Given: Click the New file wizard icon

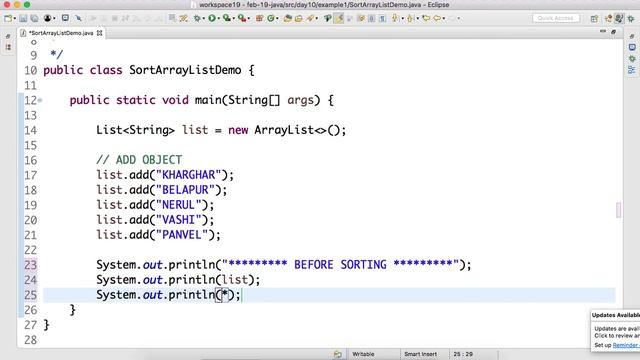Looking at the screenshot, I should point(8,18).
